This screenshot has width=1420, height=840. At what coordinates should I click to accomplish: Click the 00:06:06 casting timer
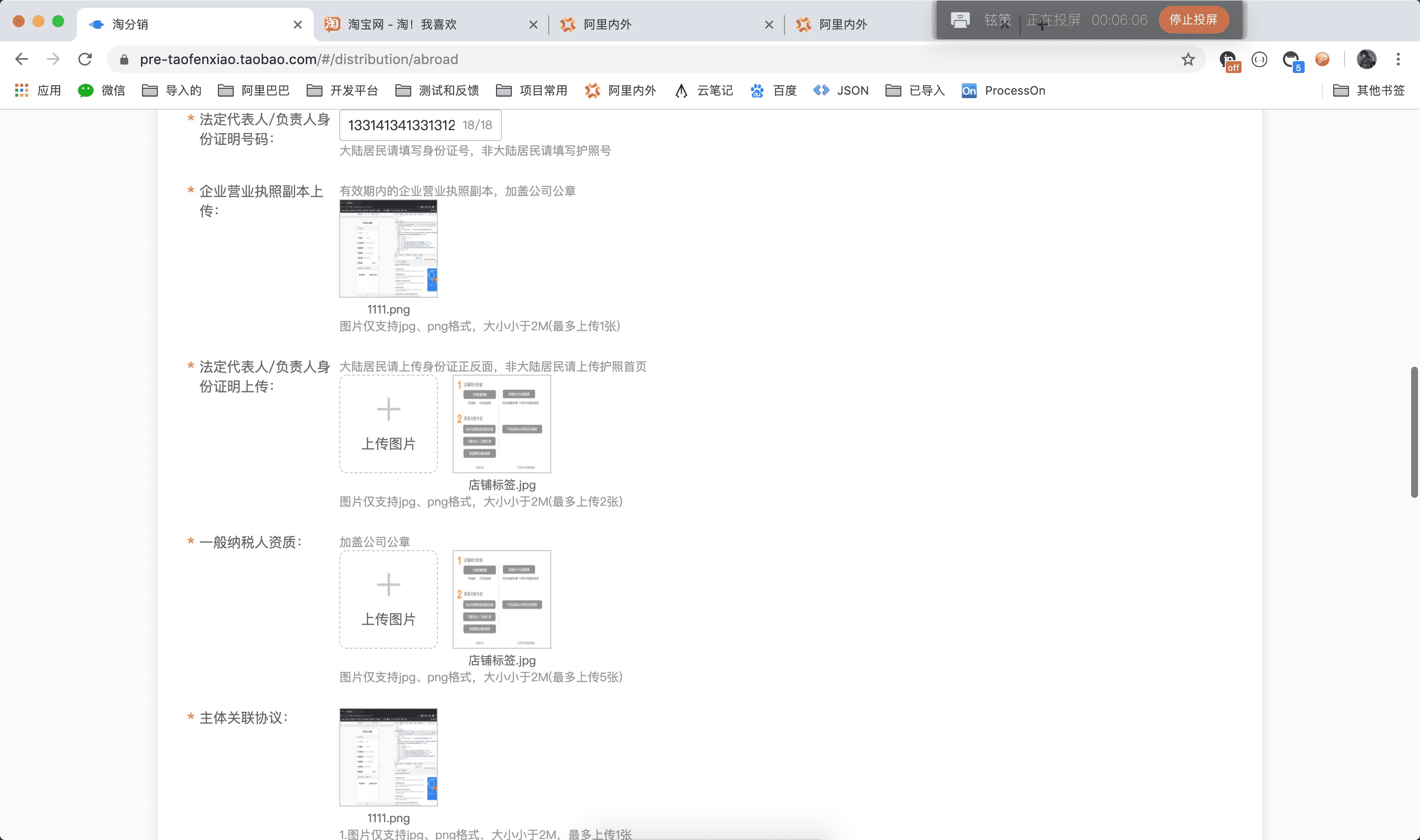[1119, 20]
